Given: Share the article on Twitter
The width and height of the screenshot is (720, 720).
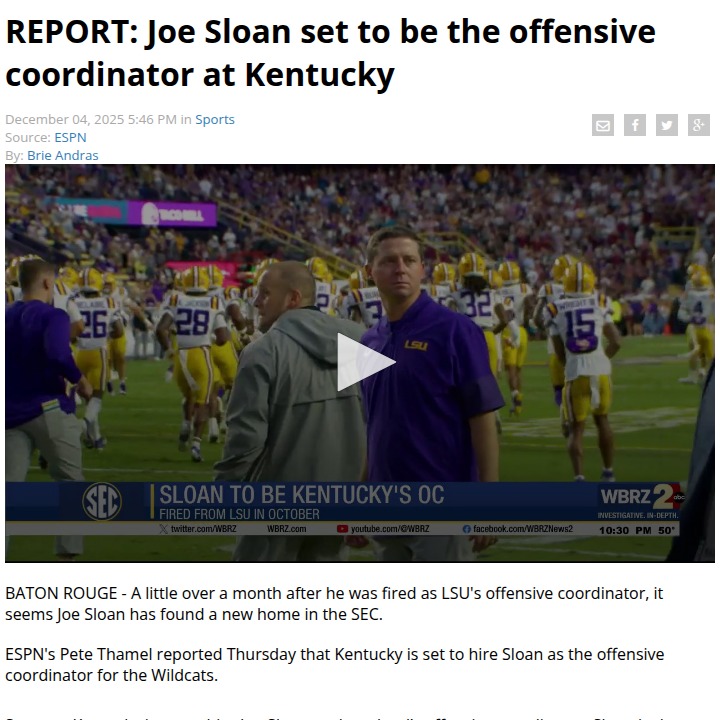Looking at the screenshot, I should (667, 125).
